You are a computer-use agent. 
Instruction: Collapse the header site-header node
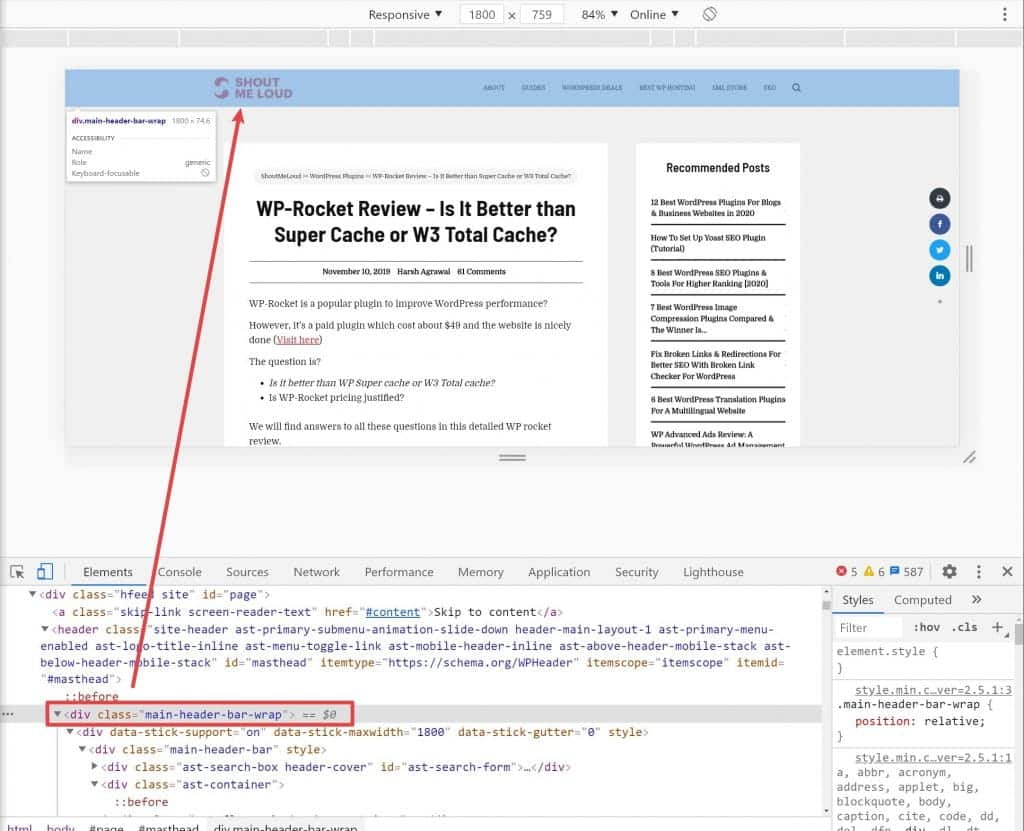(44, 629)
